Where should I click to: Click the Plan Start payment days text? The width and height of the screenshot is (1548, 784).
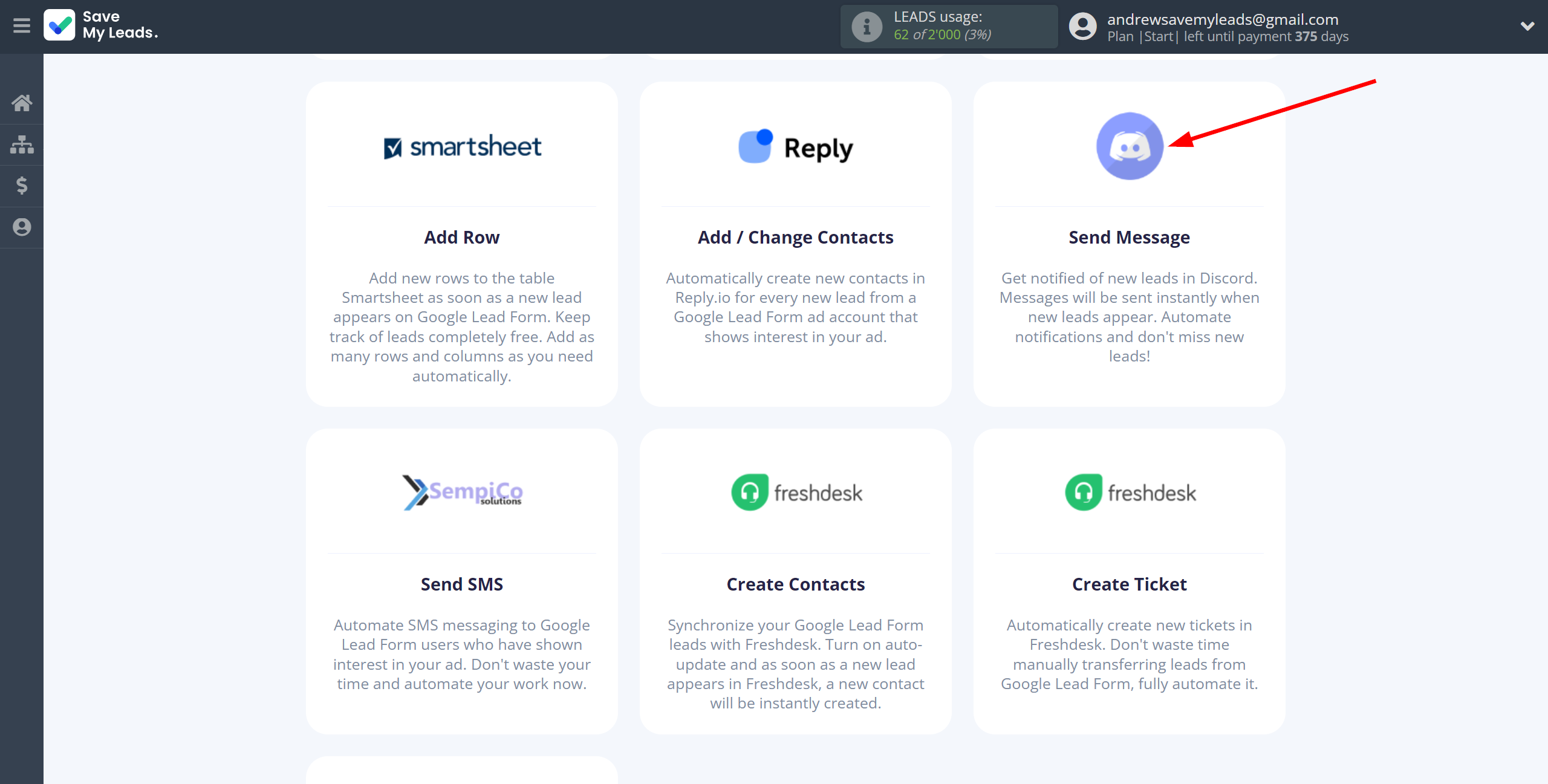pos(1228,36)
